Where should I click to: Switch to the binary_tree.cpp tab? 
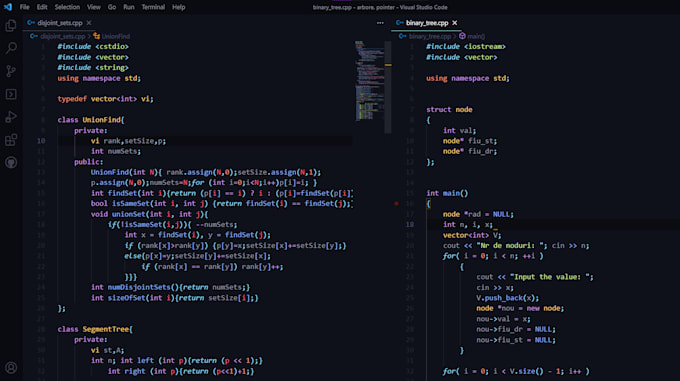pyautogui.click(x=427, y=23)
